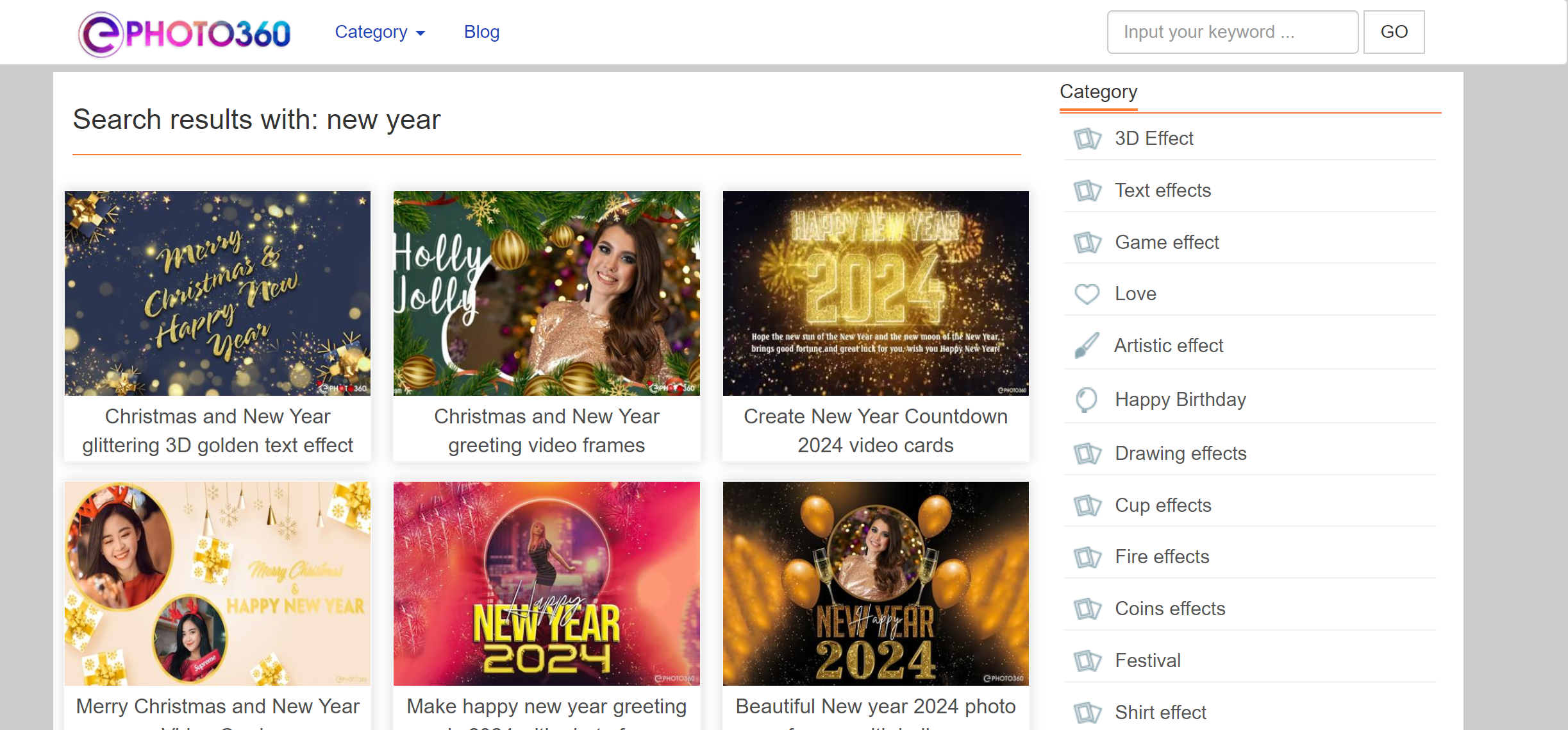Viewport: 1568px width, 730px height.
Task: Open the Beautiful New year 2024 balloons thumbnail
Action: pyautogui.click(x=875, y=584)
